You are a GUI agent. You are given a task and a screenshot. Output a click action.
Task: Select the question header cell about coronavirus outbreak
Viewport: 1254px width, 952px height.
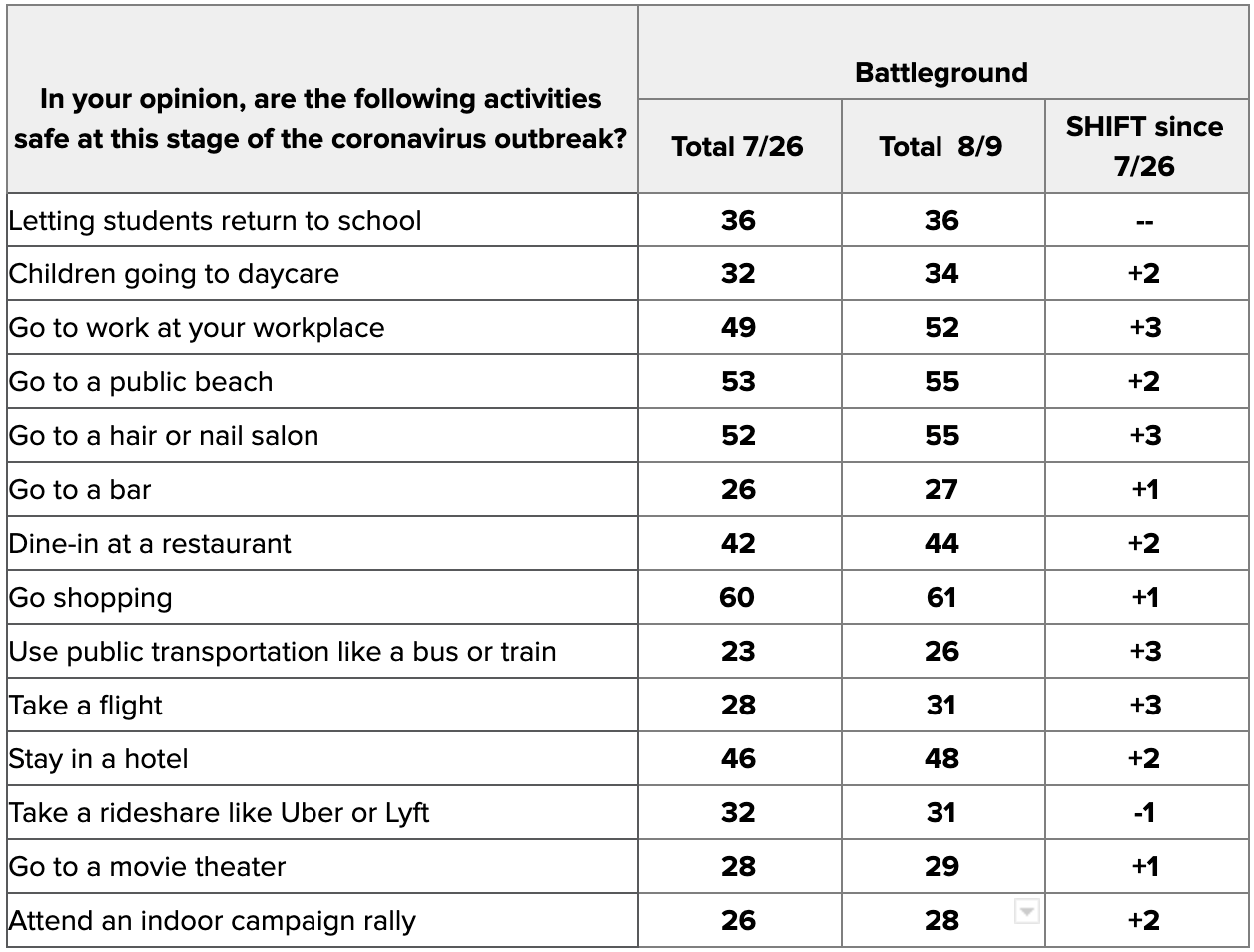click(321, 100)
